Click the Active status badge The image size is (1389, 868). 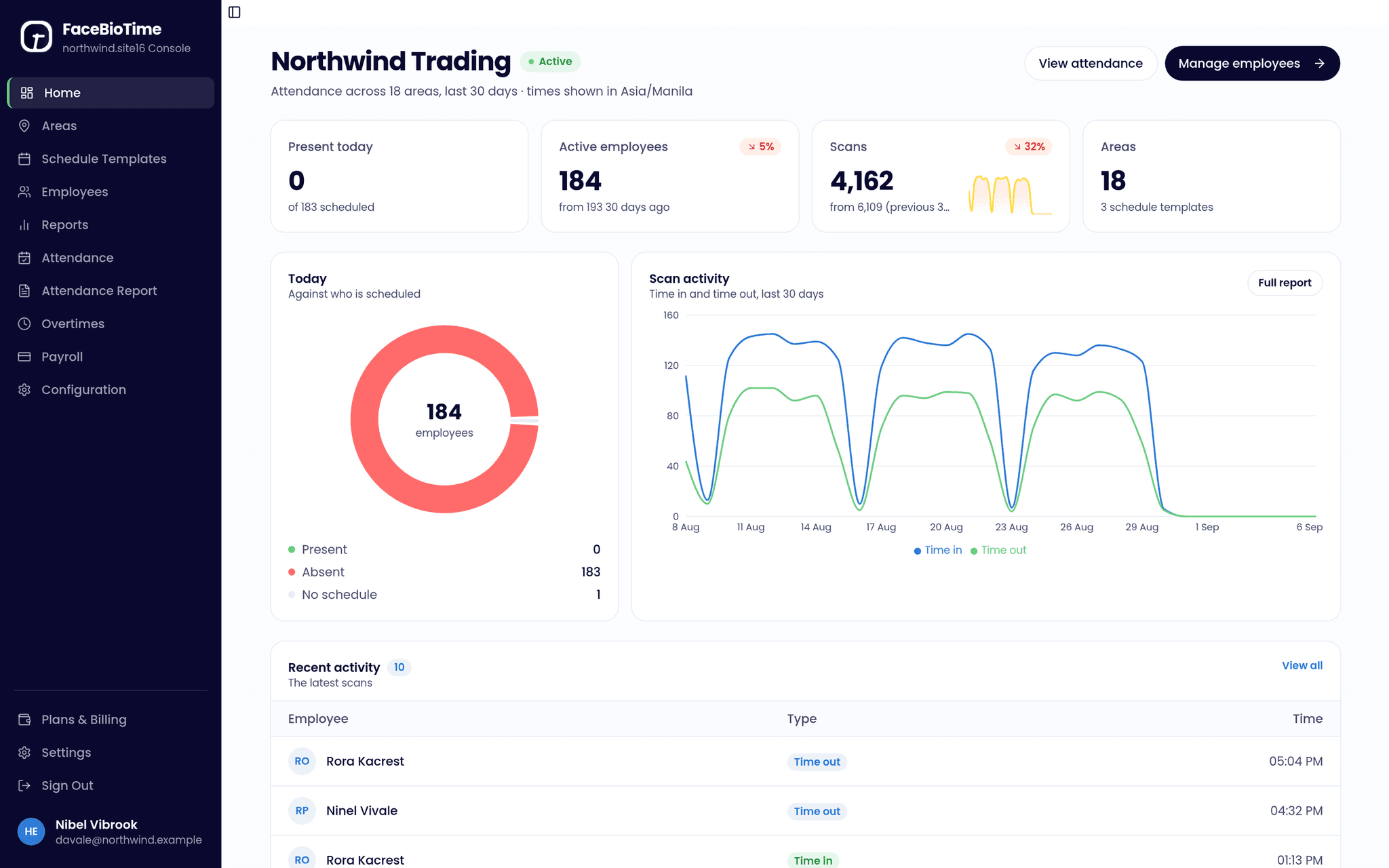[550, 62]
